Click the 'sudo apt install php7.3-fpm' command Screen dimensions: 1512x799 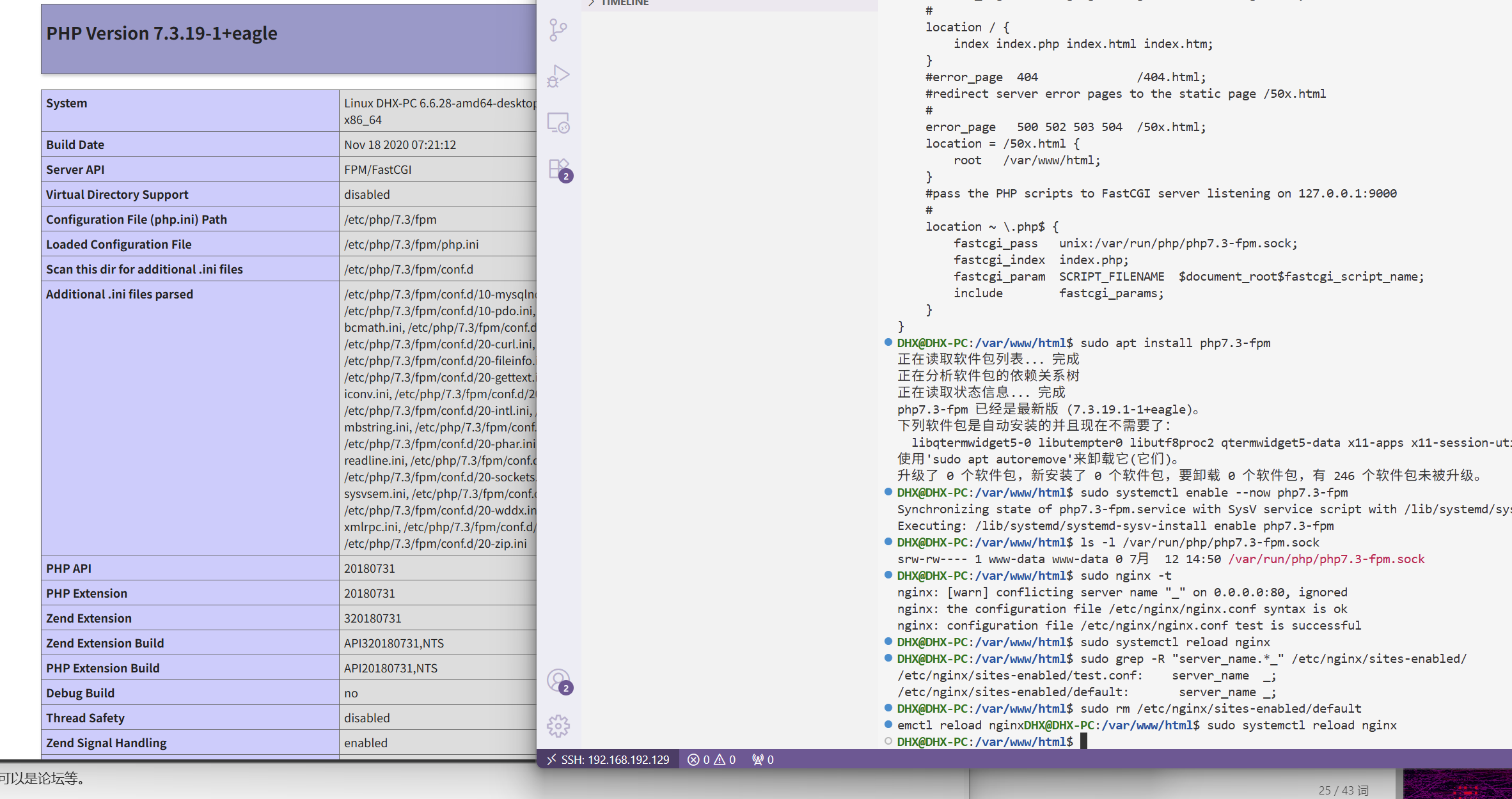(x=1175, y=343)
